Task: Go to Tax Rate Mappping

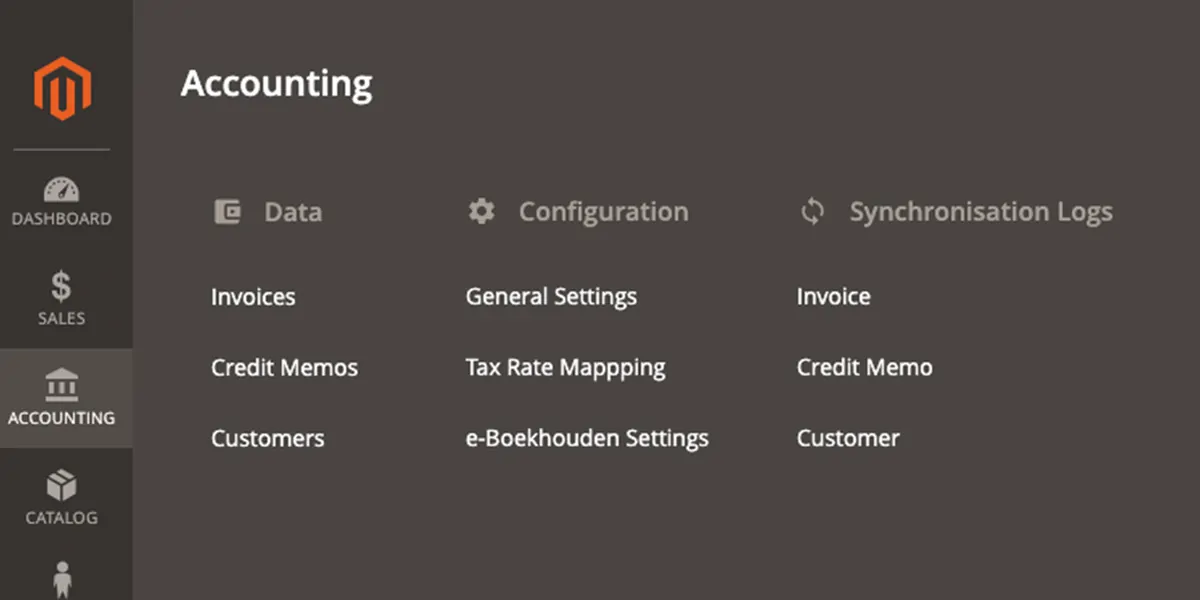Action: pyautogui.click(x=565, y=368)
